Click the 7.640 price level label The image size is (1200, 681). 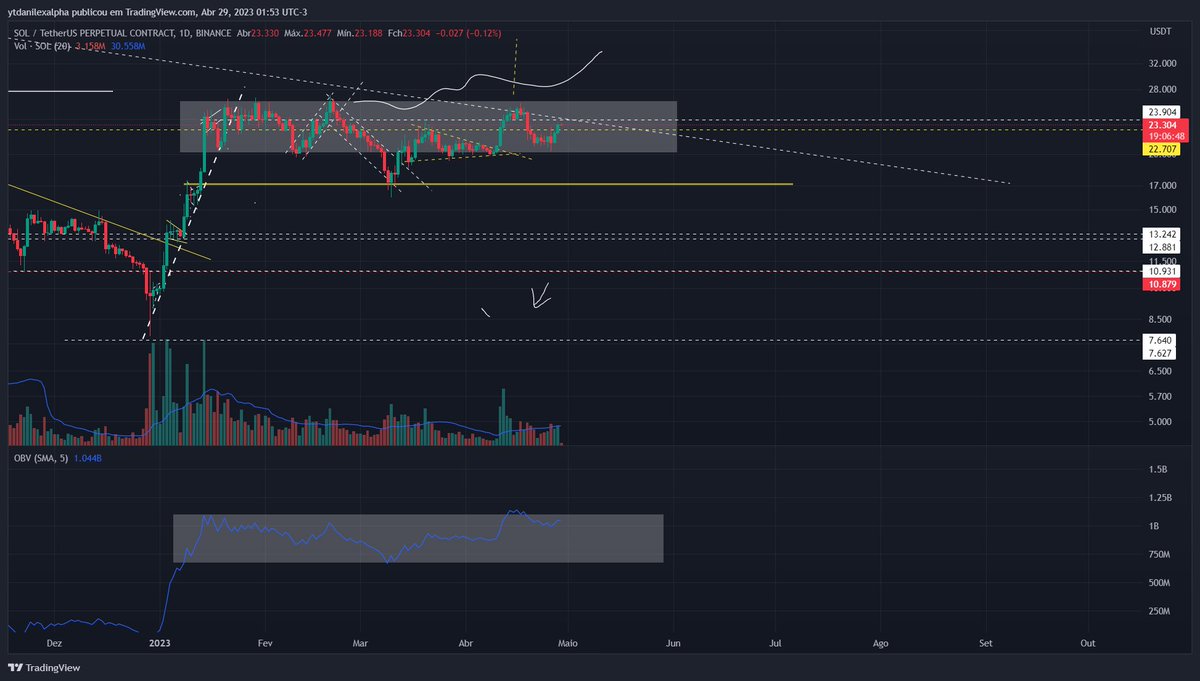1160,341
